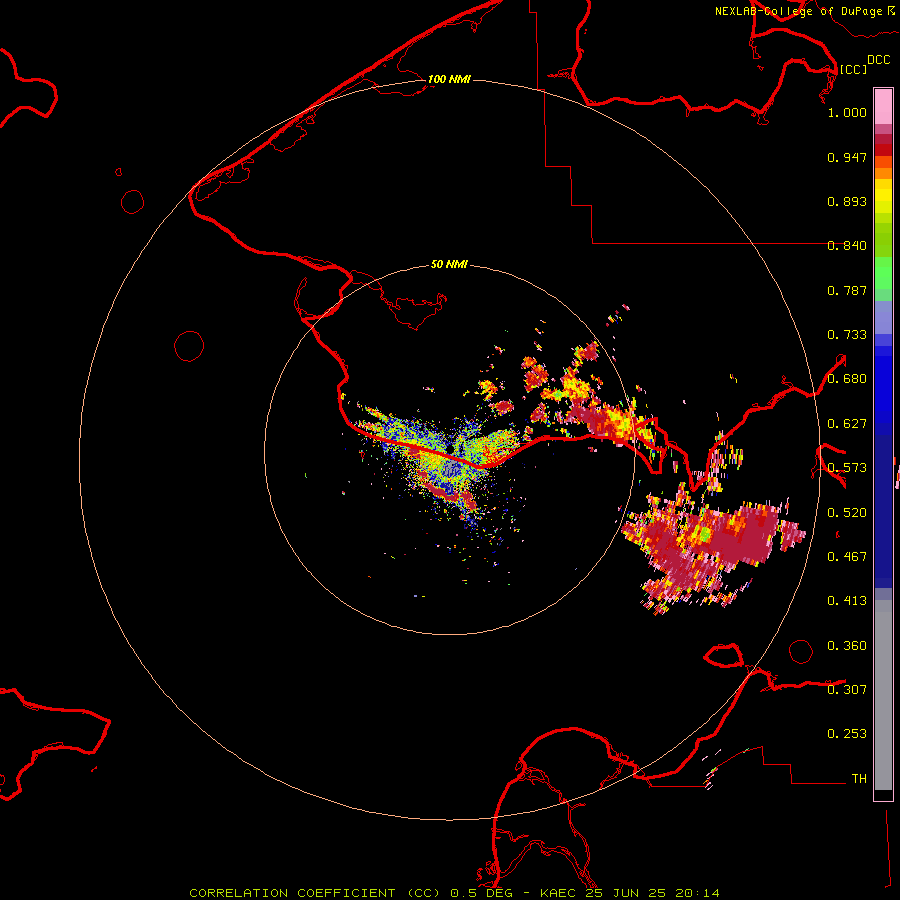Click the 0.413 scale value
The width and height of the screenshot is (900, 900).
tap(847, 601)
